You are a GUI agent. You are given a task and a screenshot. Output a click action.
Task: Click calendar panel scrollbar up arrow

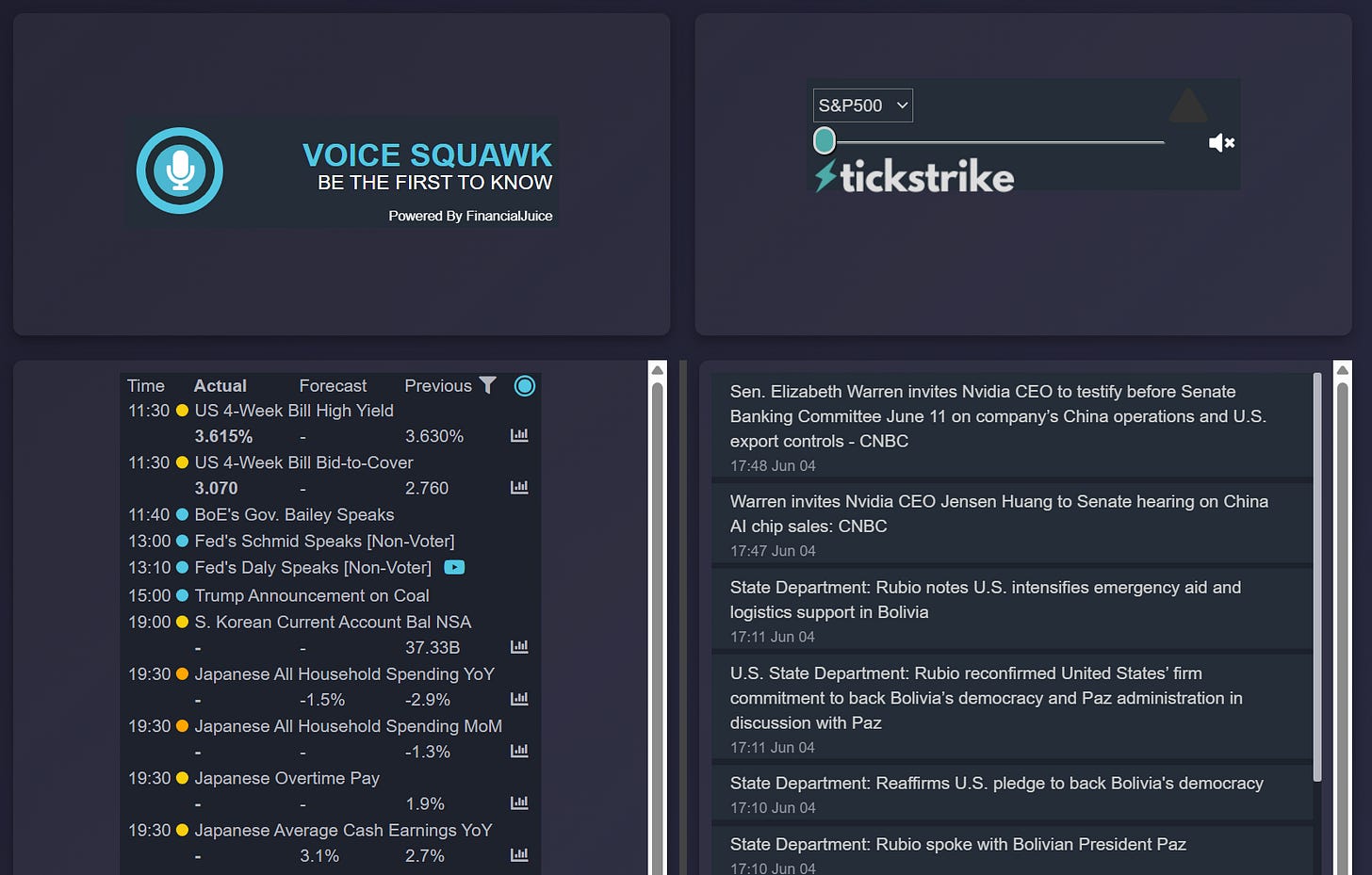658,369
